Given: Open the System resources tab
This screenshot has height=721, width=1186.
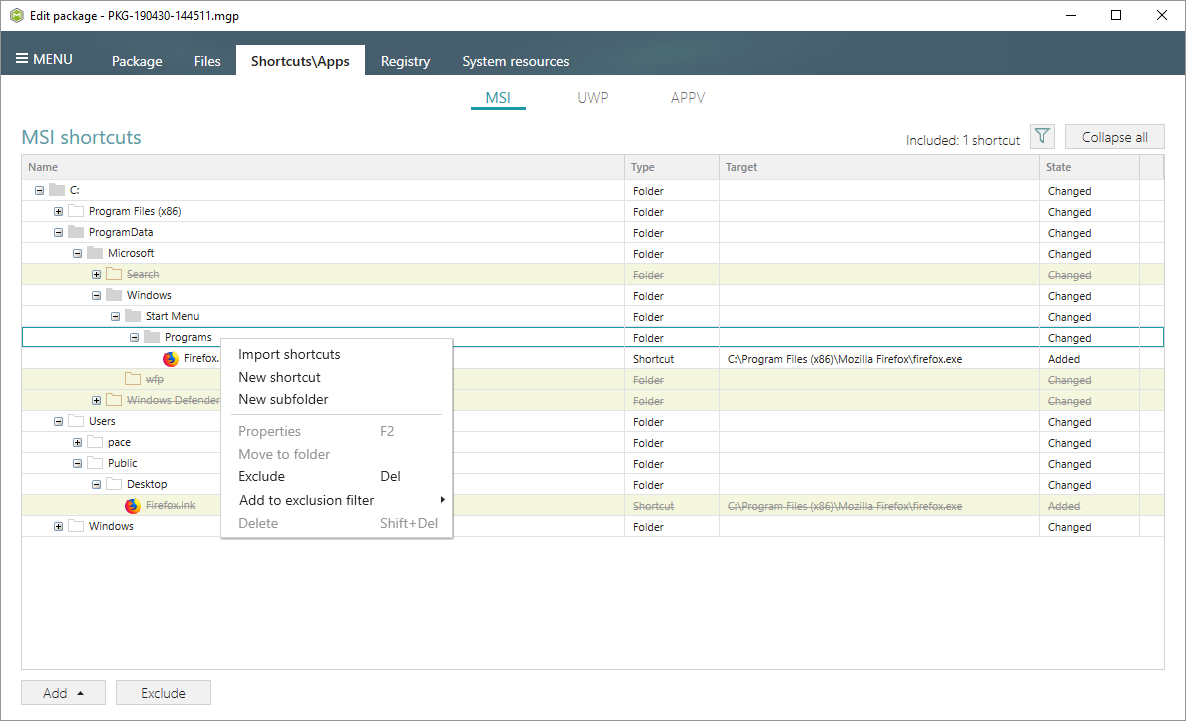Looking at the screenshot, I should coord(516,61).
